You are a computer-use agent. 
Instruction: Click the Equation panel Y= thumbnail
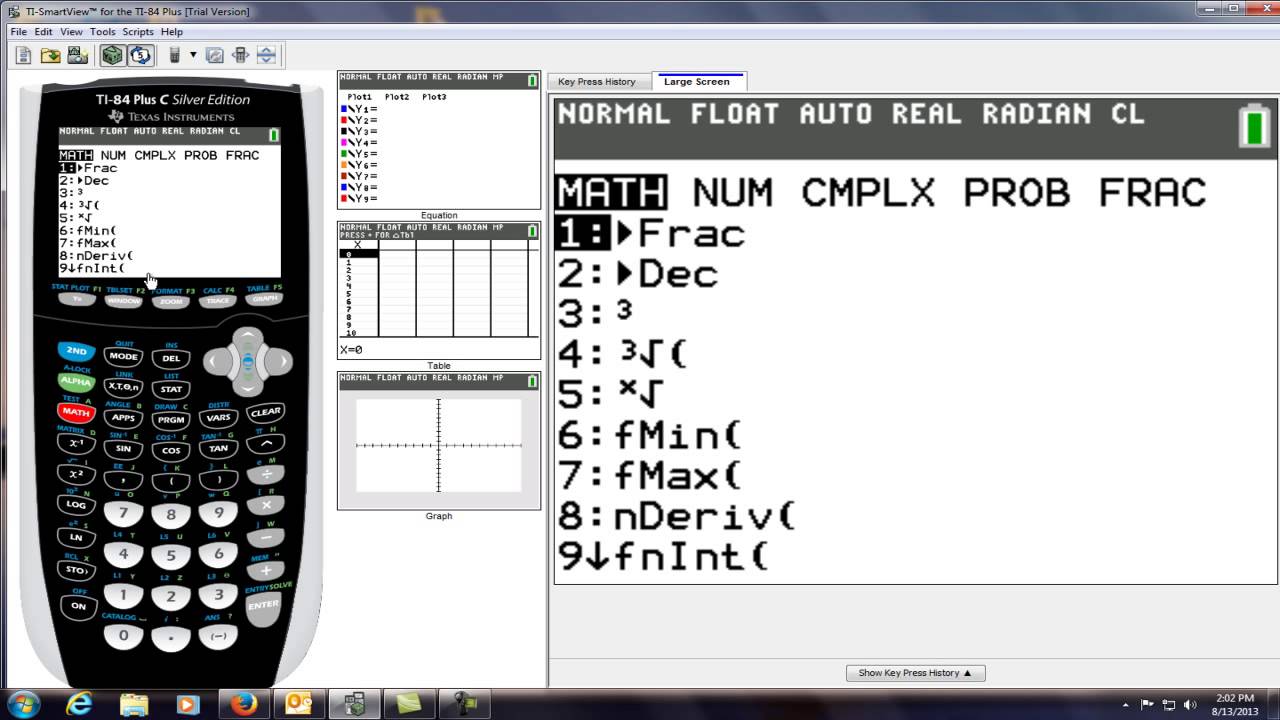pyautogui.click(x=439, y=140)
